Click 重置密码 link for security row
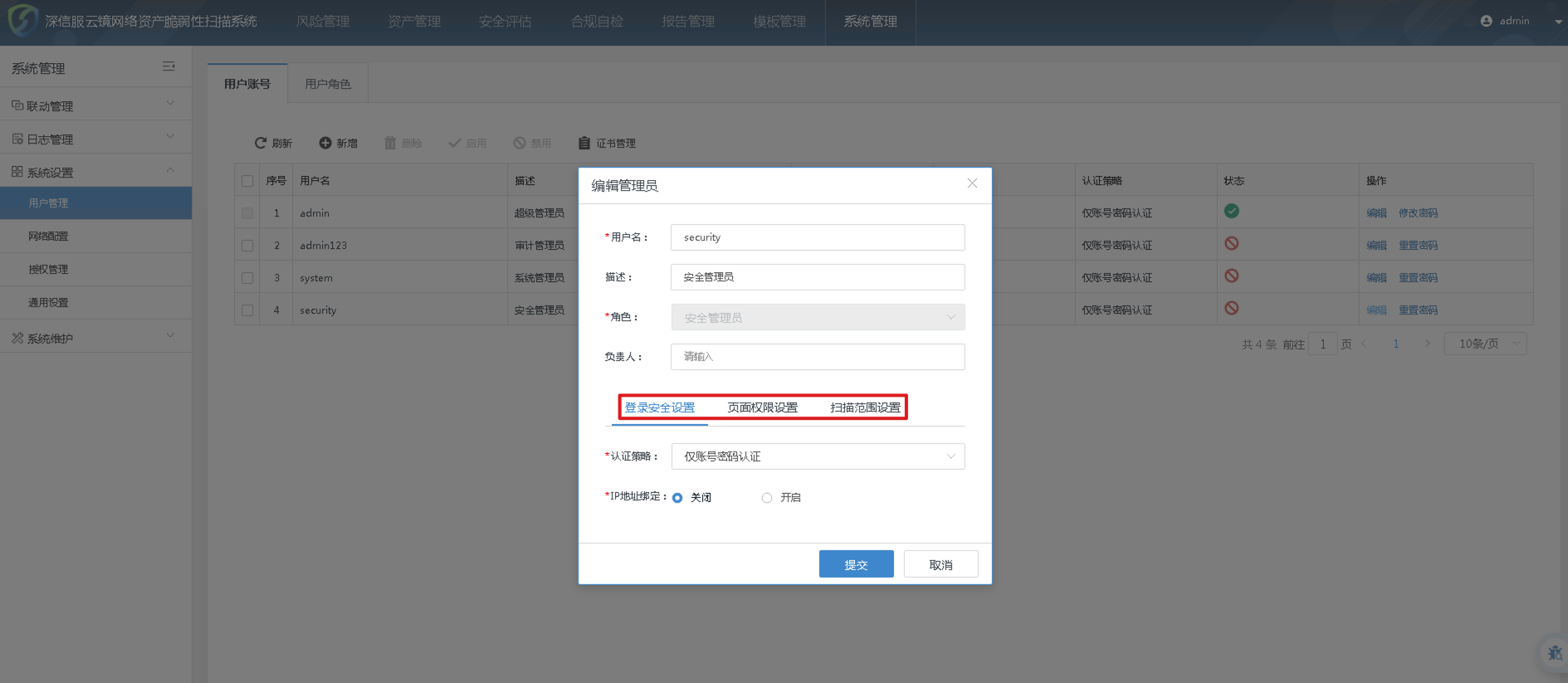The height and width of the screenshot is (683, 1568). tap(1419, 310)
